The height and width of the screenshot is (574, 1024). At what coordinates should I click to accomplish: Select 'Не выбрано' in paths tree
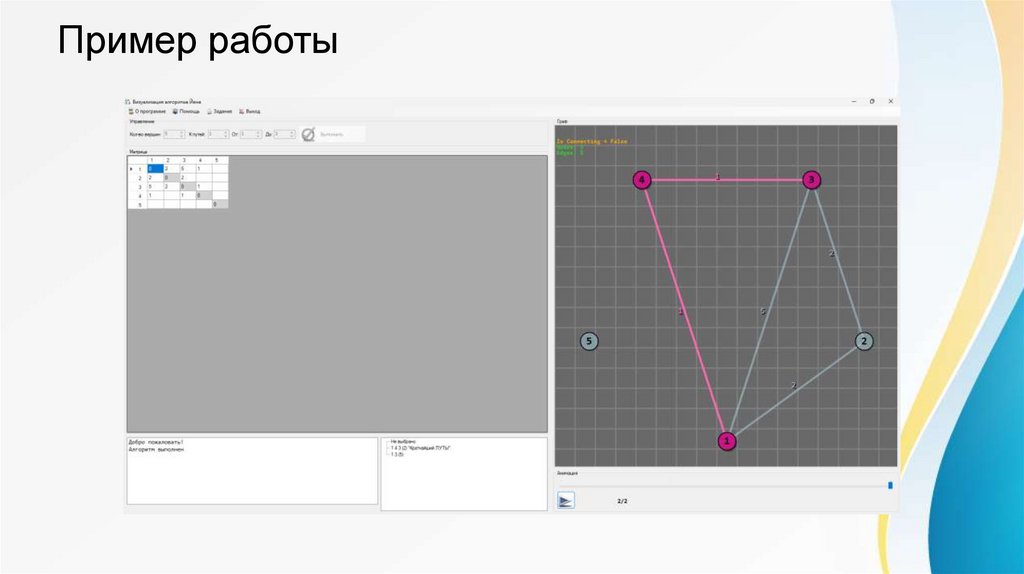pyautogui.click(x=402, y=442)
